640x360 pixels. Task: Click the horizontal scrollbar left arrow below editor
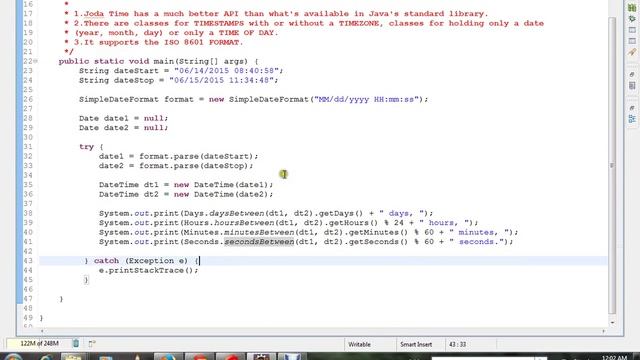point(42,331)
